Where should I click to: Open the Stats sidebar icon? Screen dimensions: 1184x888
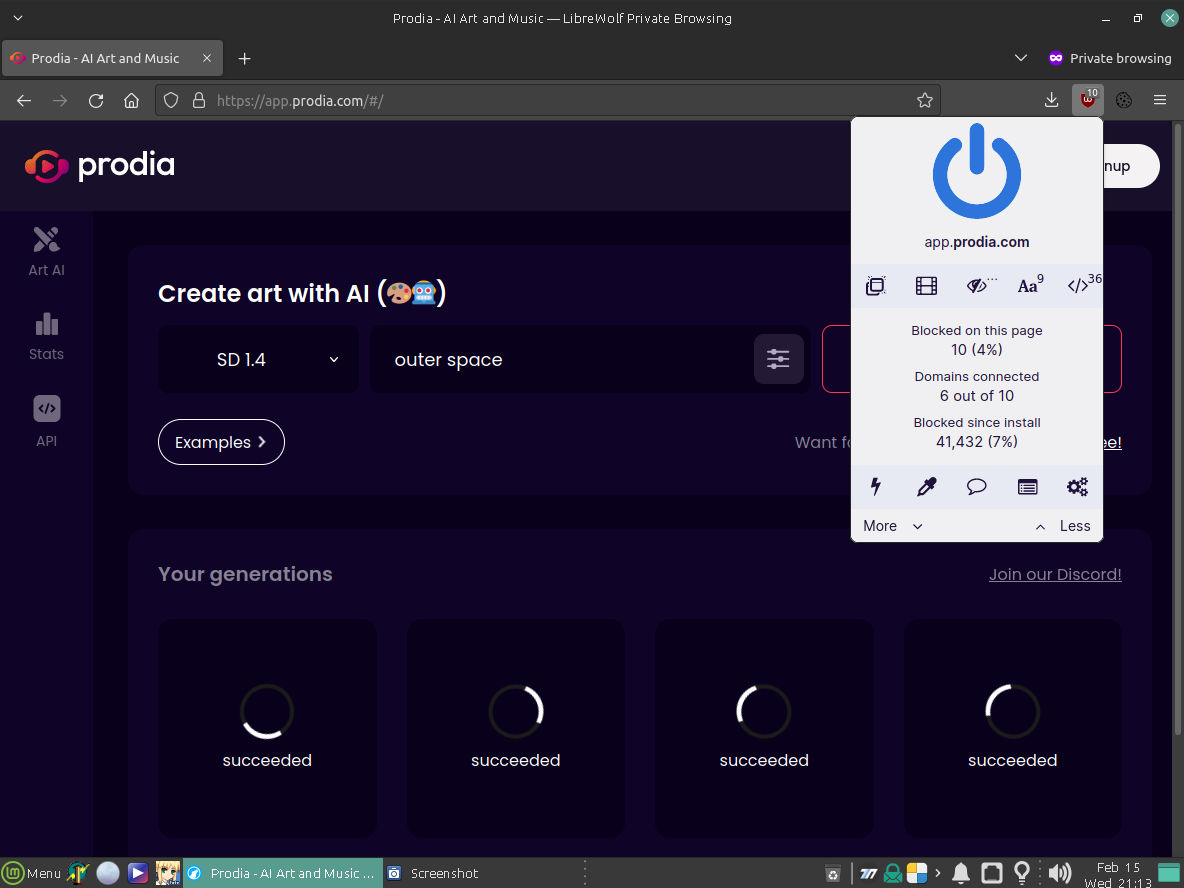pyautogui.click(x=46, y=335)
